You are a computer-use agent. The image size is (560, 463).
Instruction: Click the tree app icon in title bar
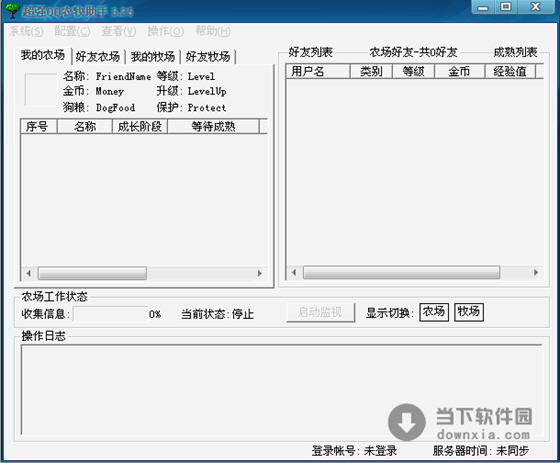(12, 10)
